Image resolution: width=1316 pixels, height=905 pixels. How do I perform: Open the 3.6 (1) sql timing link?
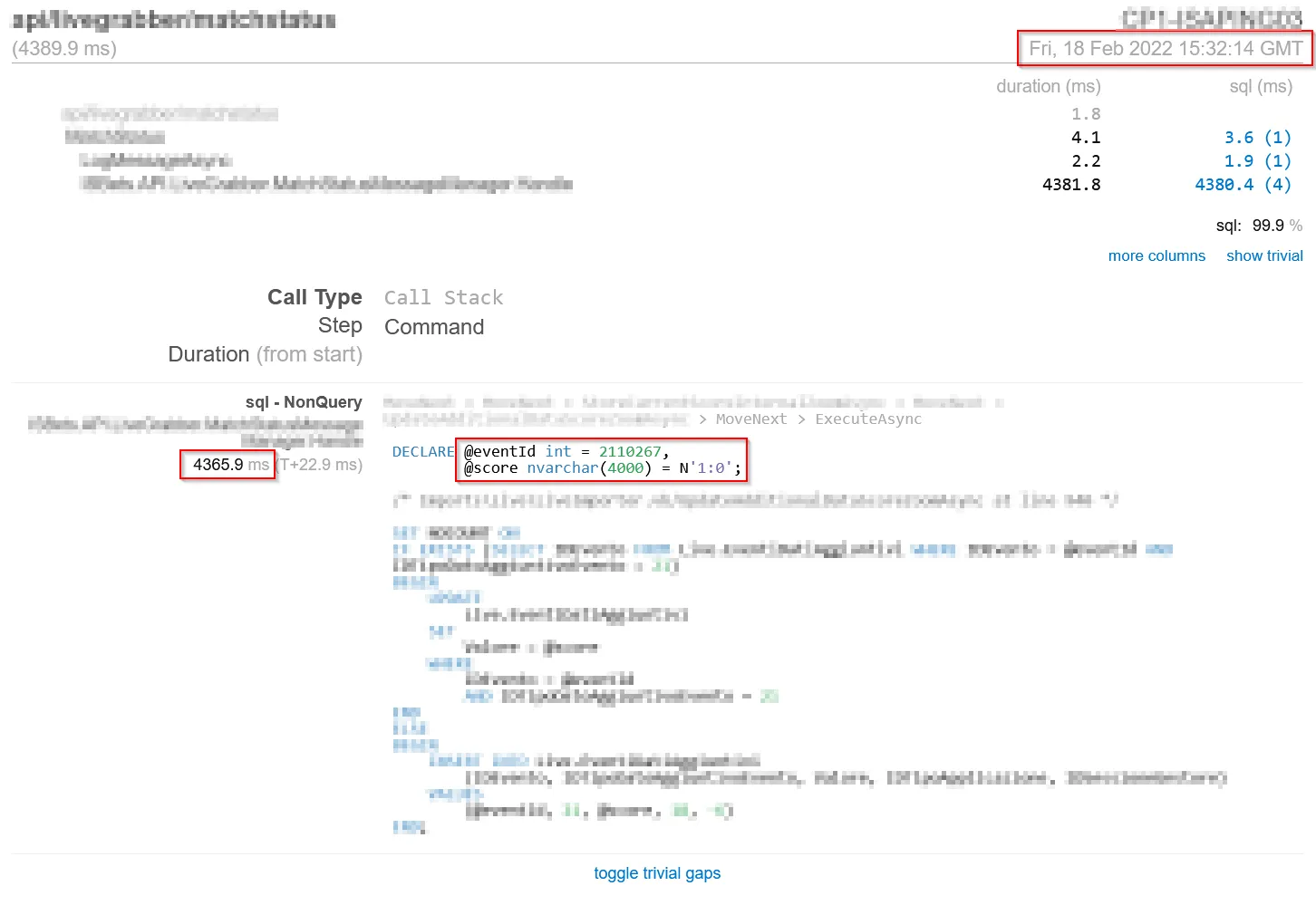tap(1256, 137)
